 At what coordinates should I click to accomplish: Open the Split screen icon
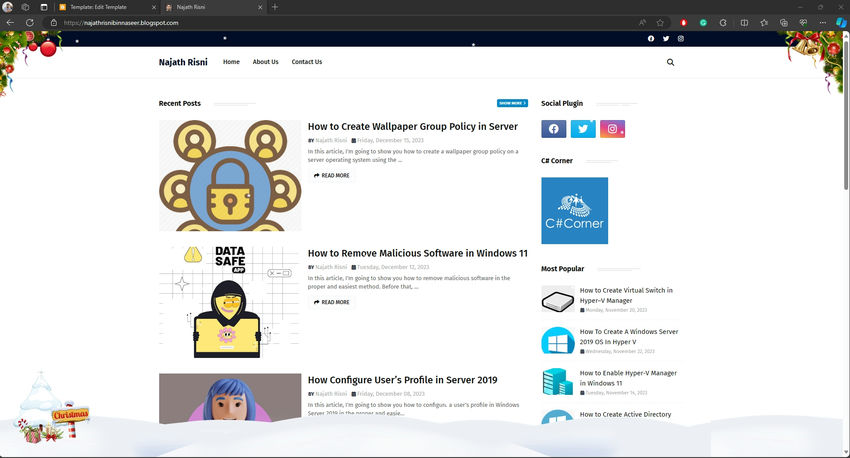tap(744, 23)
